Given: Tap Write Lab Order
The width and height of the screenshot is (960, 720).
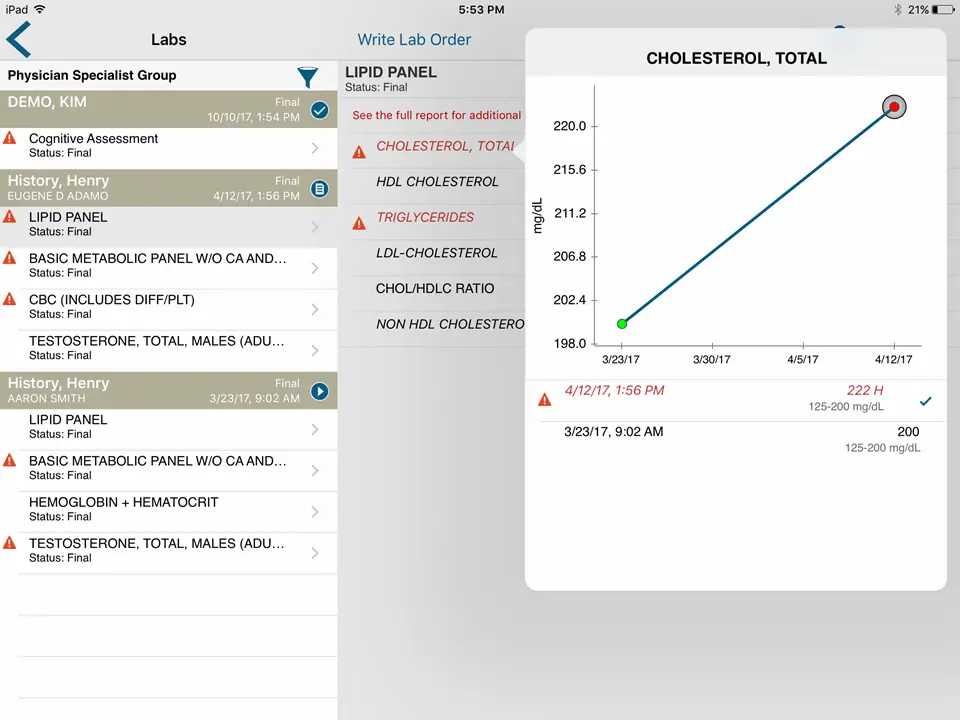Looking at the screenshot, I should [x=414, y=39].
